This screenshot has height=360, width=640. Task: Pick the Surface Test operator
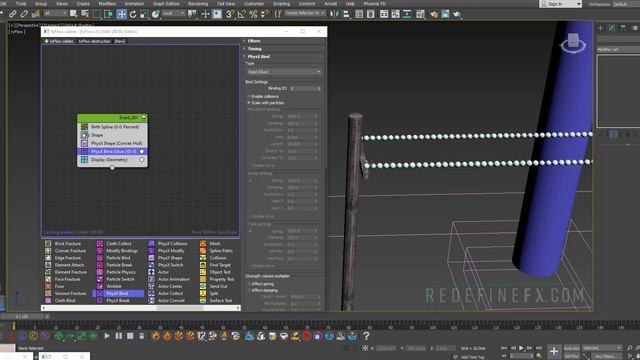[x=216, y=300]
